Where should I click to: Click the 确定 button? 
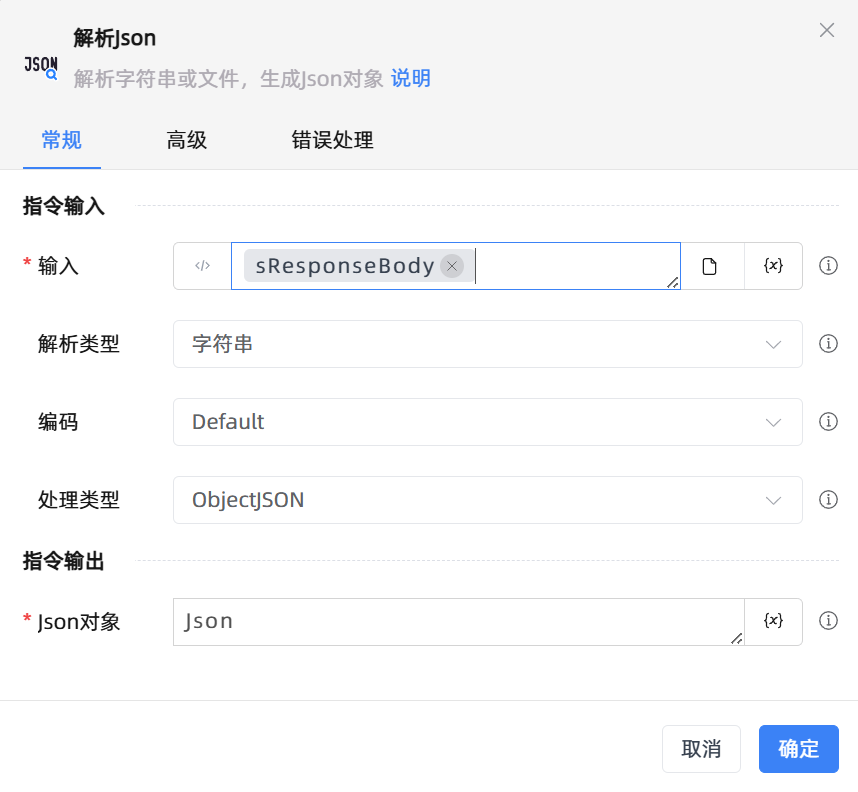(x=798, y=749)
